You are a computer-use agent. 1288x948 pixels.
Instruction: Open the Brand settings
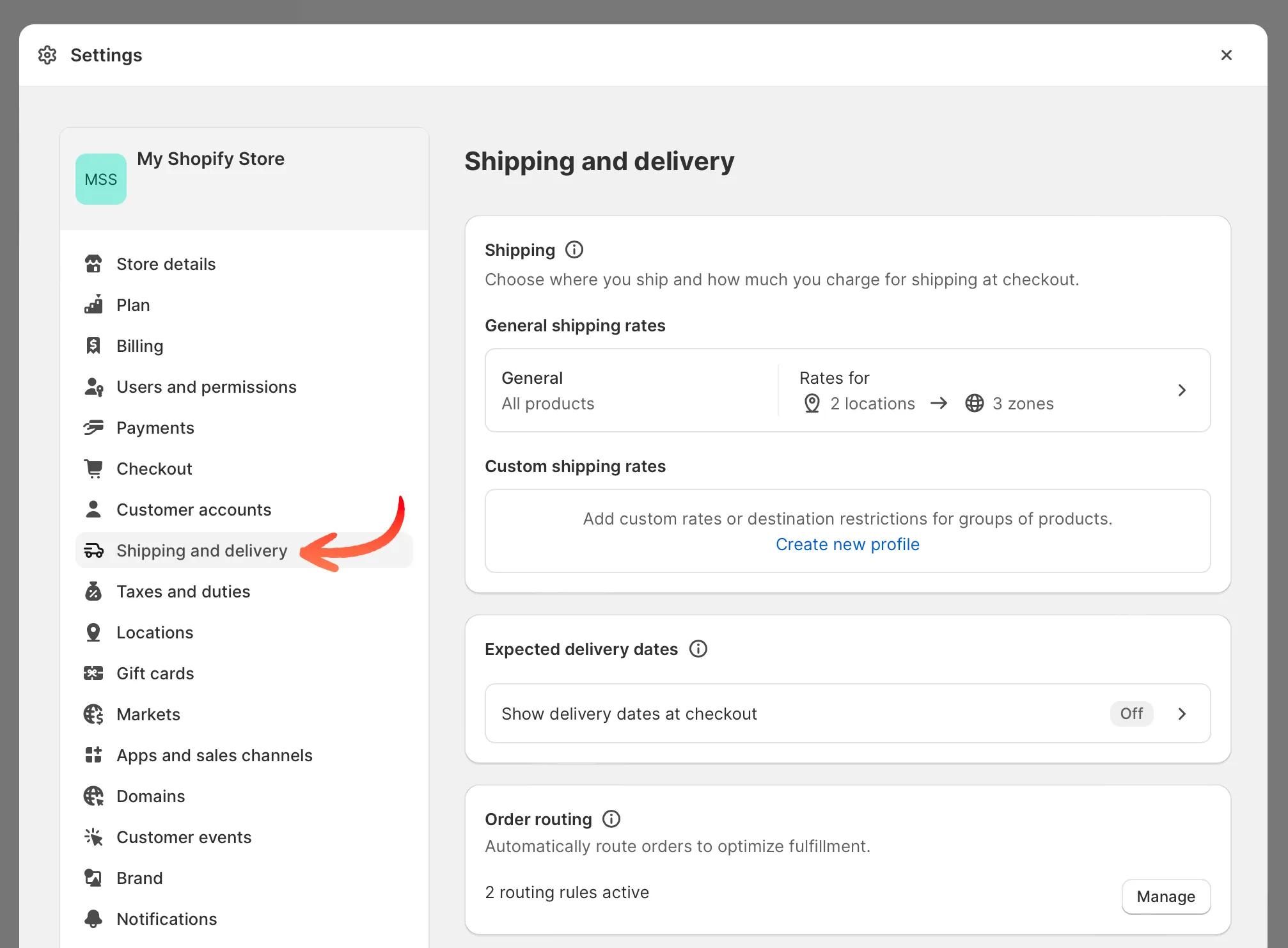pos(244,878)
